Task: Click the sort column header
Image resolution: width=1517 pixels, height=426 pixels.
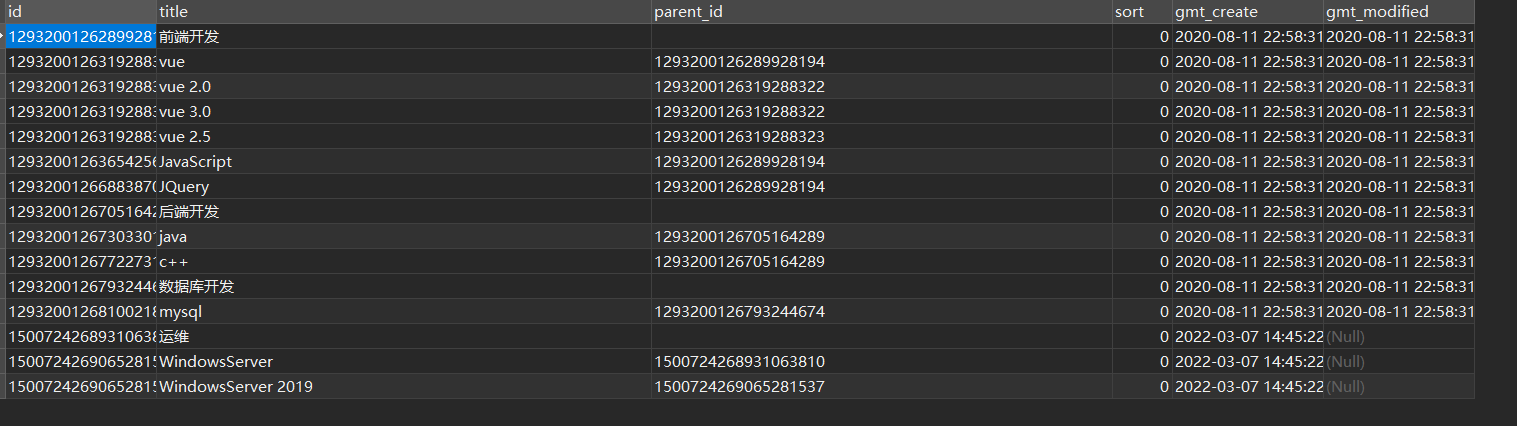Action: pyautogui.click(x=1142, y=12)
